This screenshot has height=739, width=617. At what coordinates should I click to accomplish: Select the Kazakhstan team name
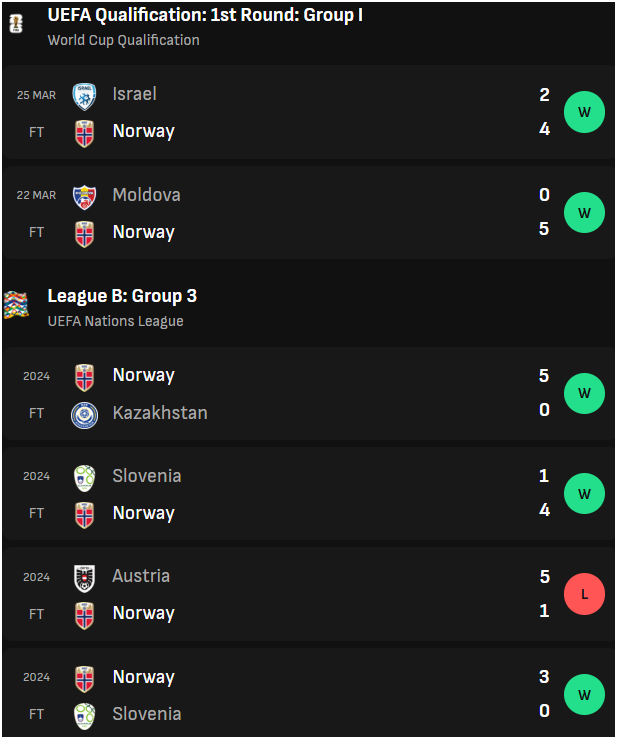pyautogui.click(x=160, y=413)
